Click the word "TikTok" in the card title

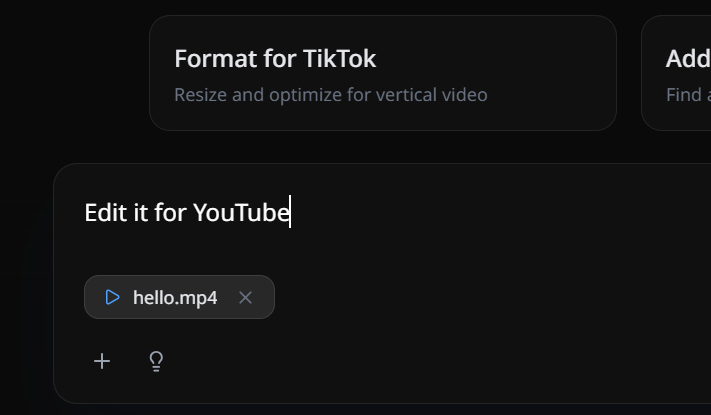point(339,59)
